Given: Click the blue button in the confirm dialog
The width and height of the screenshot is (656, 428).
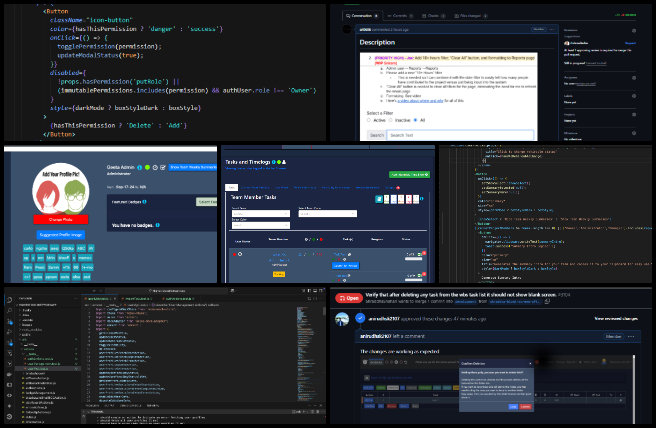Looking at the screenshot, I should point(513,407).
